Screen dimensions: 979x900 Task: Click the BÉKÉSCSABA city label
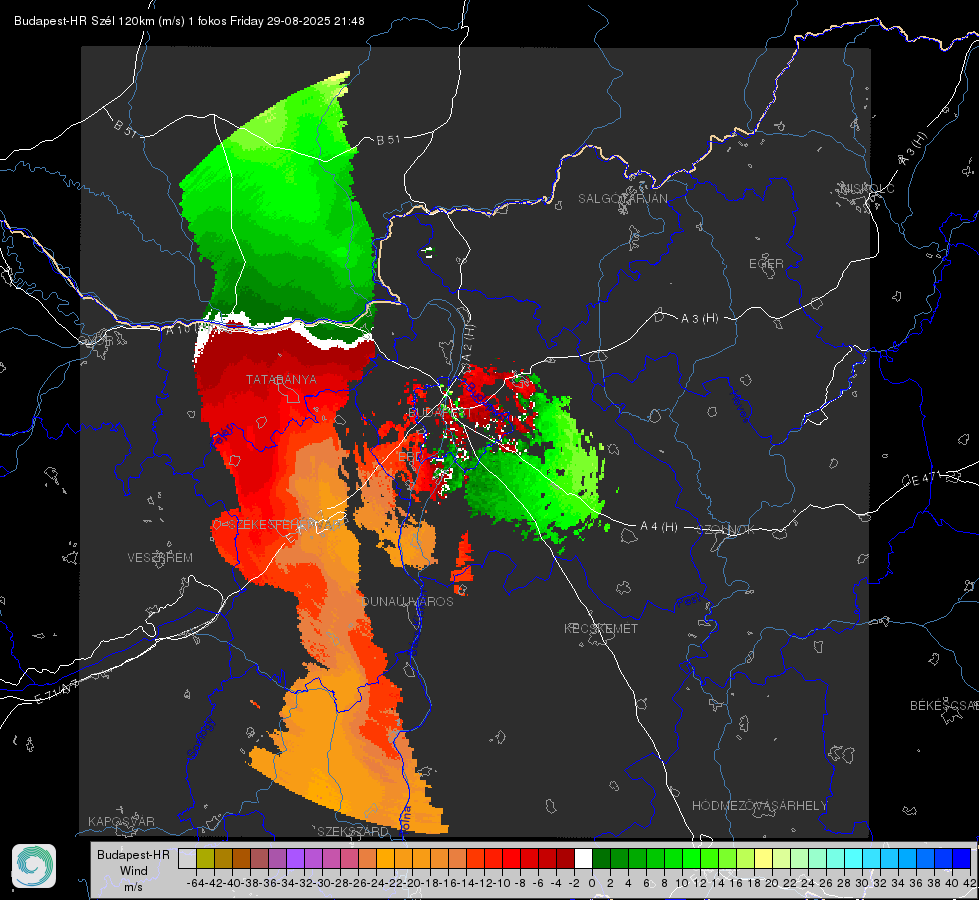[944, 705]
